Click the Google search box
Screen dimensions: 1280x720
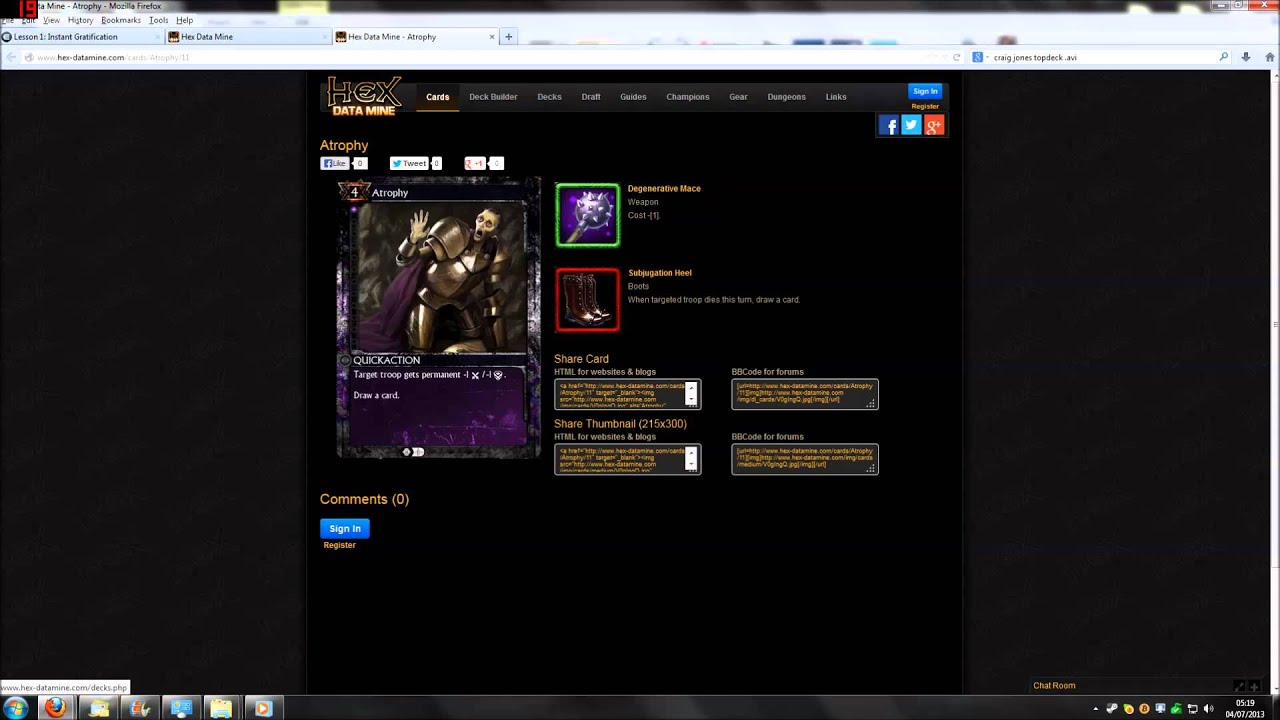pyautogui.click(x=1100, y=57)
